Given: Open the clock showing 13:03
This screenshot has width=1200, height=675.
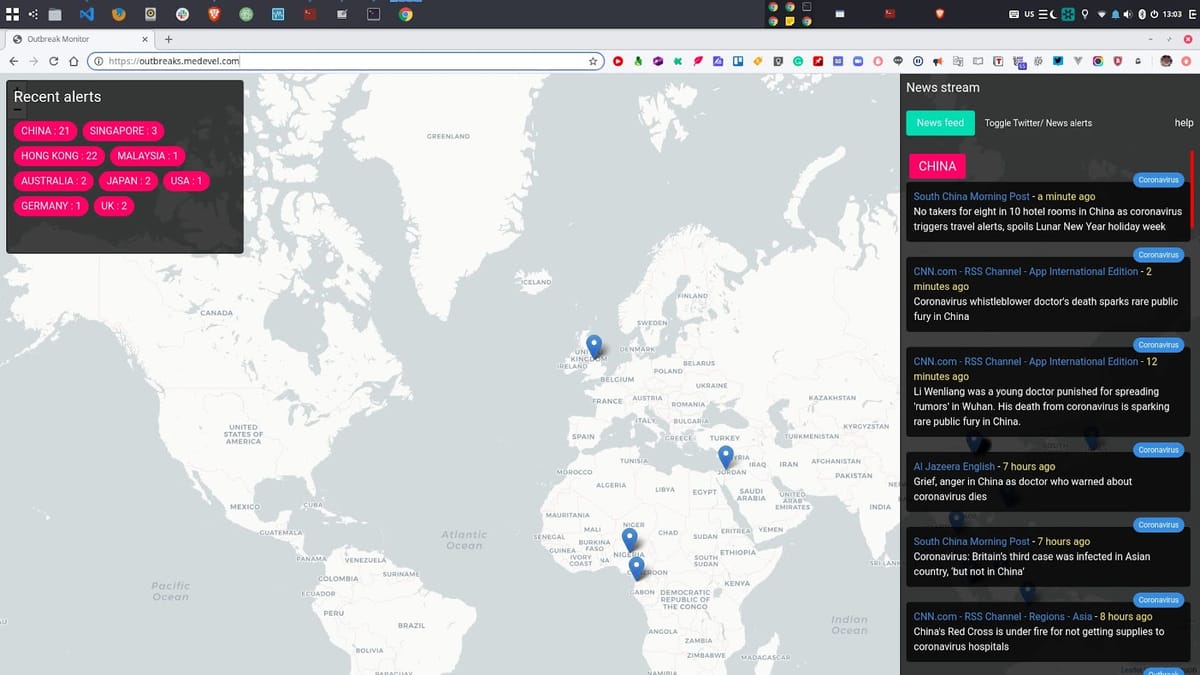Looking at the screenshot, I should [x=1172, y=14].
